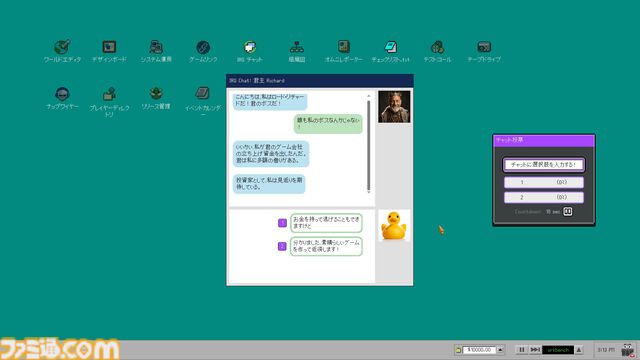Open the テープドライブ desktop icon
The height and width of the screenshot is (360, 640).
tap(484, 51)
